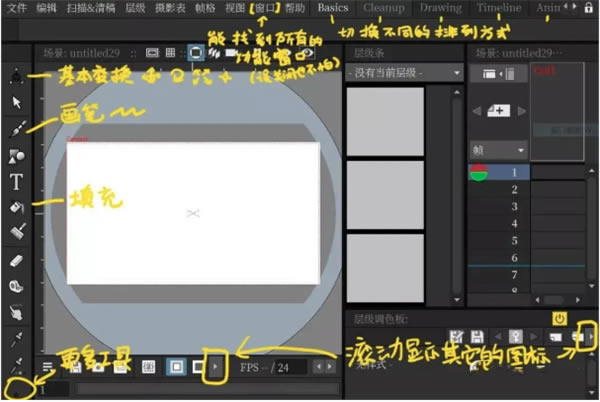
Task: Open the 窗口 menu
Action: pos(266,8)
